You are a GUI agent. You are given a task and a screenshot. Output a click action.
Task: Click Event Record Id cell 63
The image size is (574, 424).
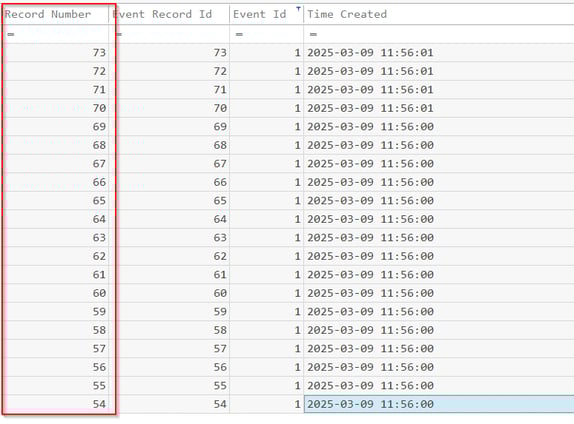pos(169,238)
